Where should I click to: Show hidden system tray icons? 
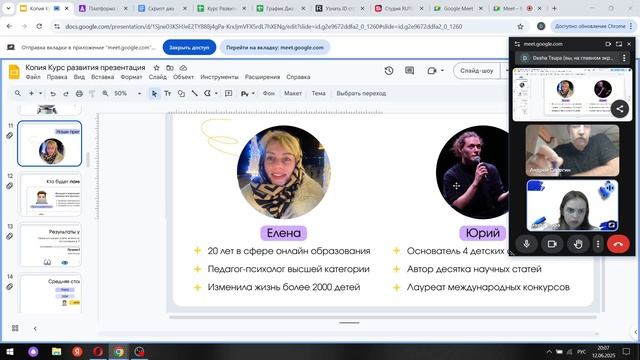[x=549, y=351]
